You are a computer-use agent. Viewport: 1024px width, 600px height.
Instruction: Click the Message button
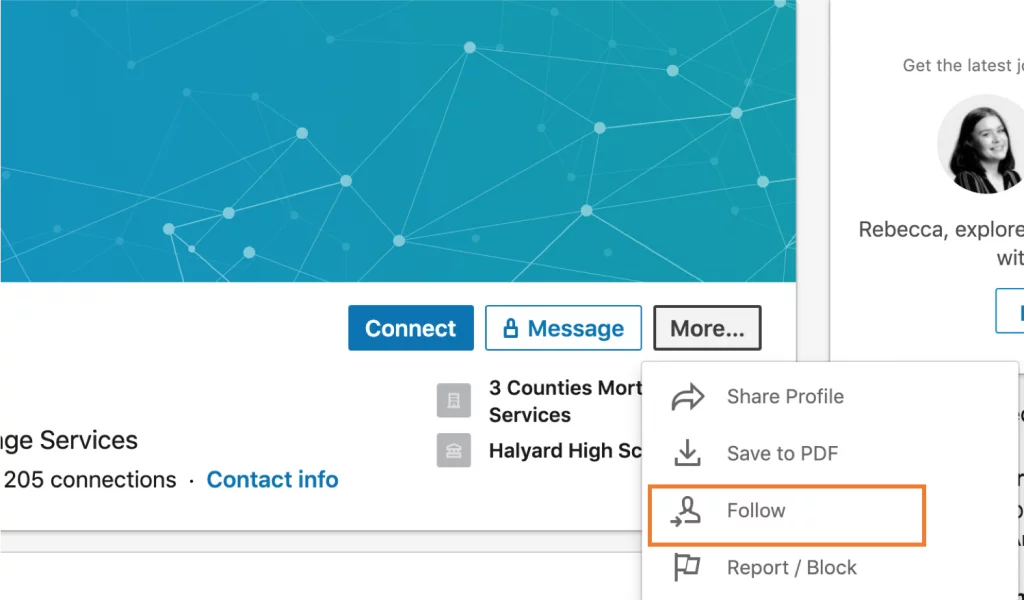click(563, 328)
